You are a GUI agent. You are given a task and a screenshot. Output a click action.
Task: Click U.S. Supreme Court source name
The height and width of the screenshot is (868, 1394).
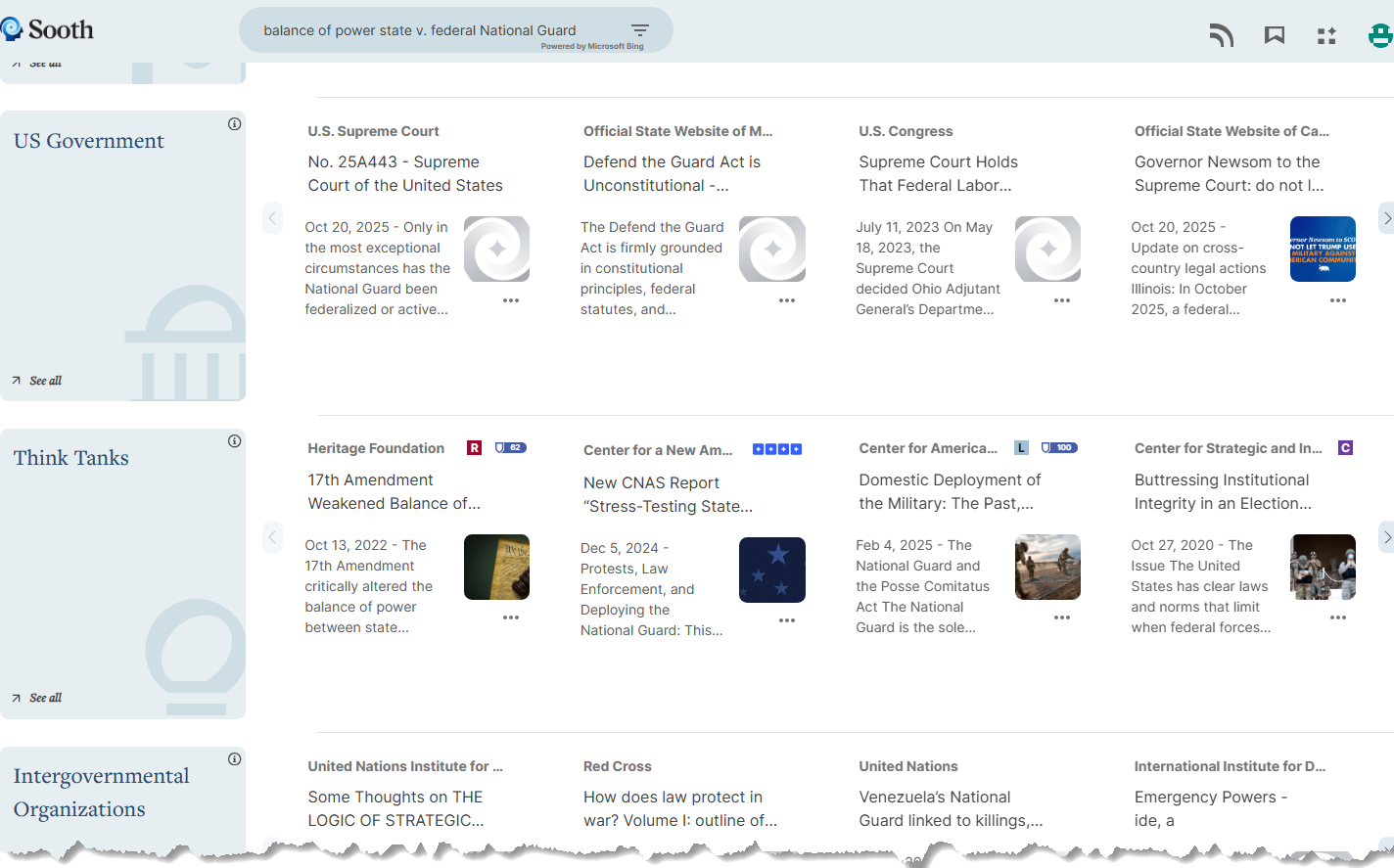[373, 131]
